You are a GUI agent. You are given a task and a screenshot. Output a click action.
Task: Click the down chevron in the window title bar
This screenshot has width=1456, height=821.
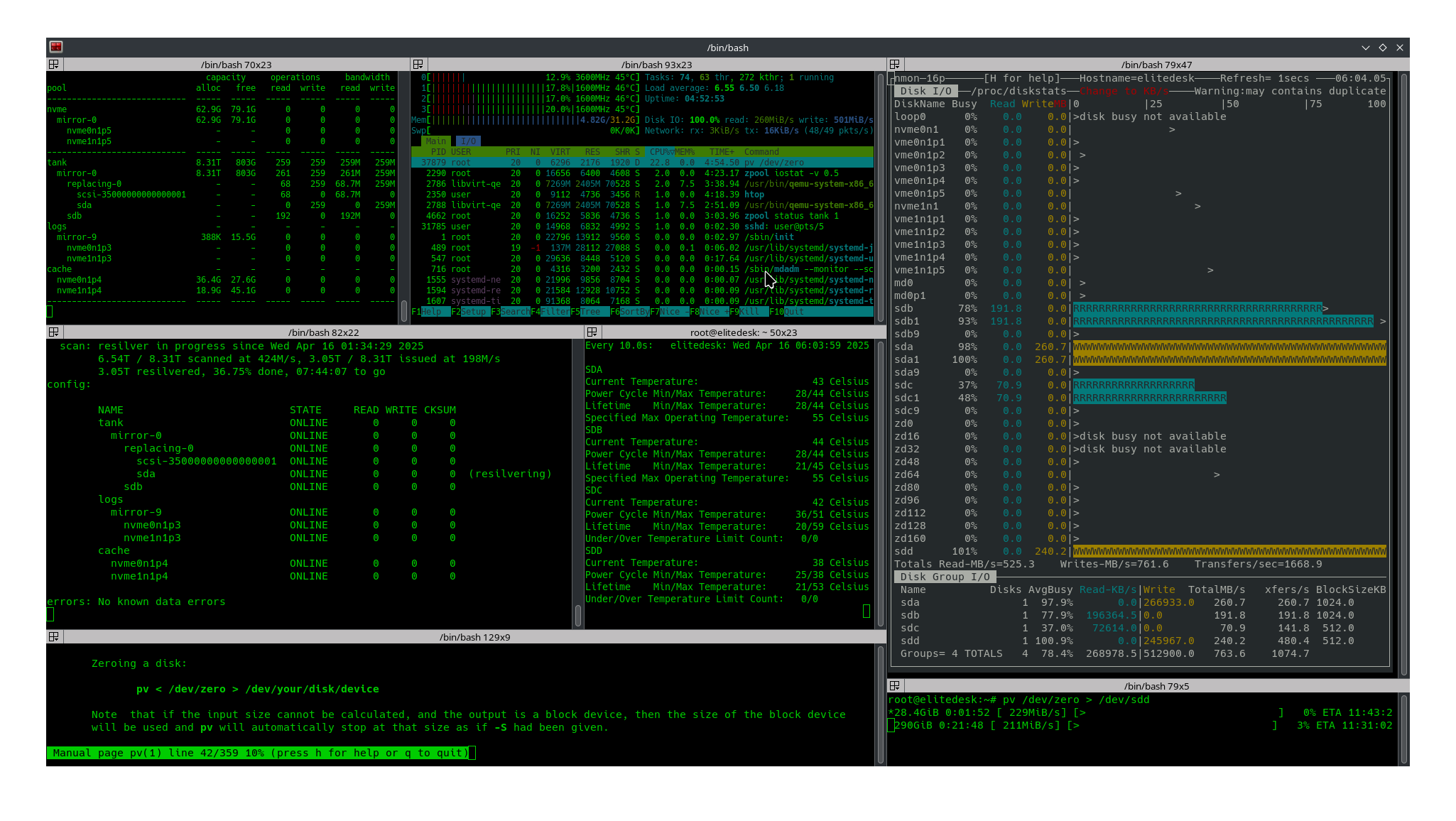(x=1365, y=48)
